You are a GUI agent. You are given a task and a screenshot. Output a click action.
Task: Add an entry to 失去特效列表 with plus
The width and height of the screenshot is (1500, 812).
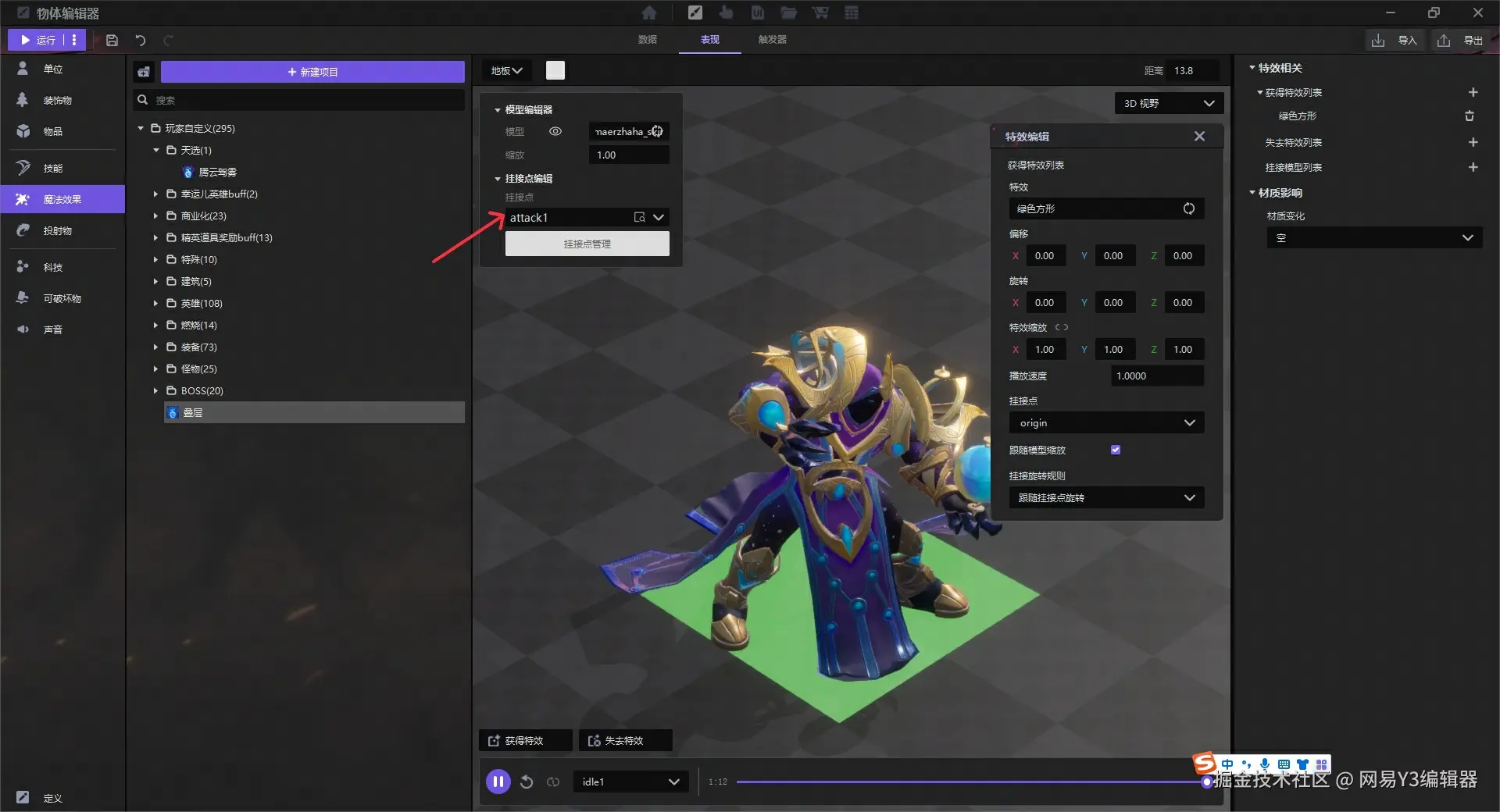click(x=1473, y=142)
